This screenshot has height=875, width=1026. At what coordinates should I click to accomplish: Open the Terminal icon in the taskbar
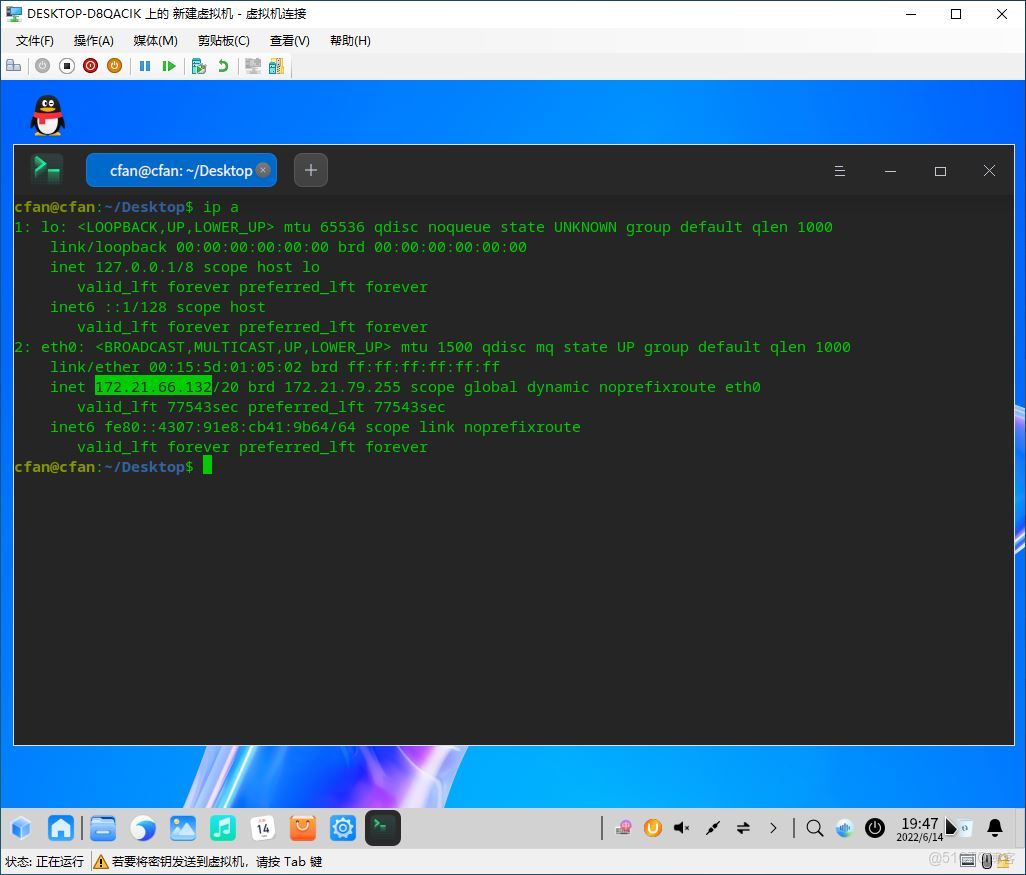pos(383,828)
